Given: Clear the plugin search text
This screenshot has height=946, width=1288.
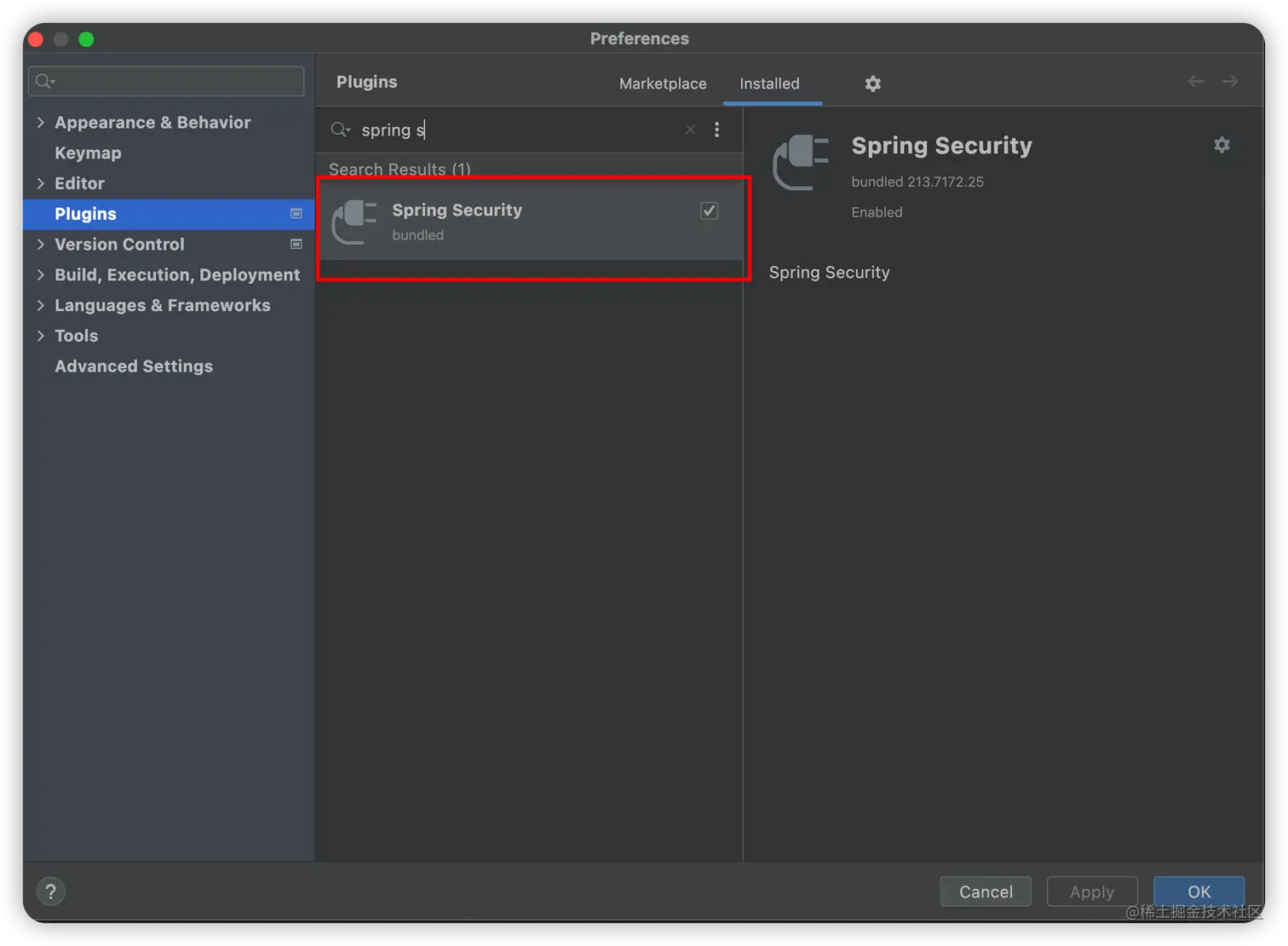Looking at the screenshot, I should tap(690, 130).
